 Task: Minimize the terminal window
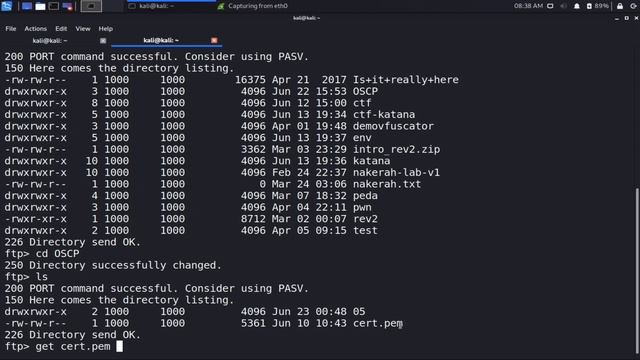click(617, 18)
